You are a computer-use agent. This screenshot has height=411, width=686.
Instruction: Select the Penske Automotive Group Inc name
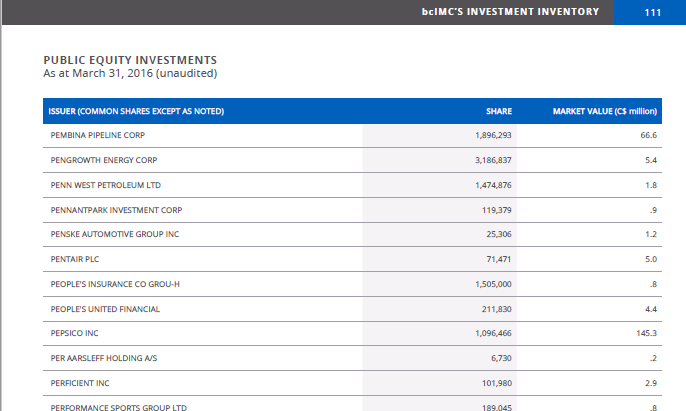tap(115, 234)
